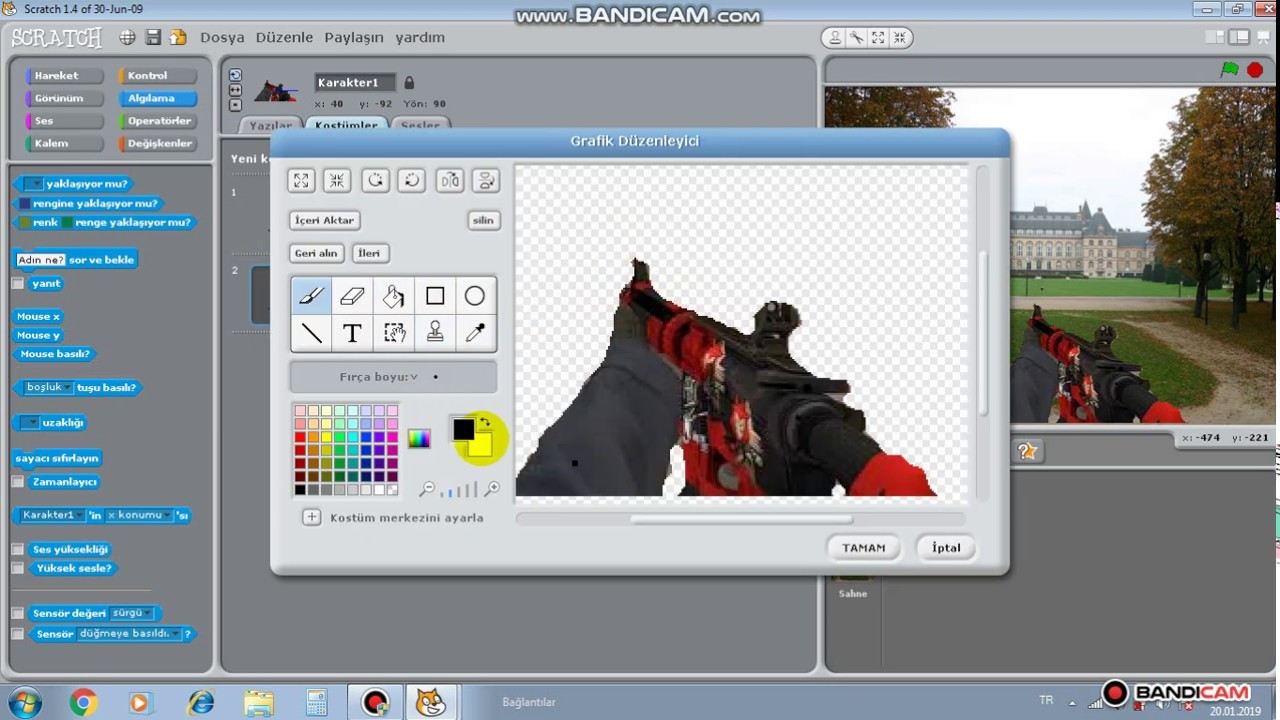Select the eyedropper tool

(475, 333)
